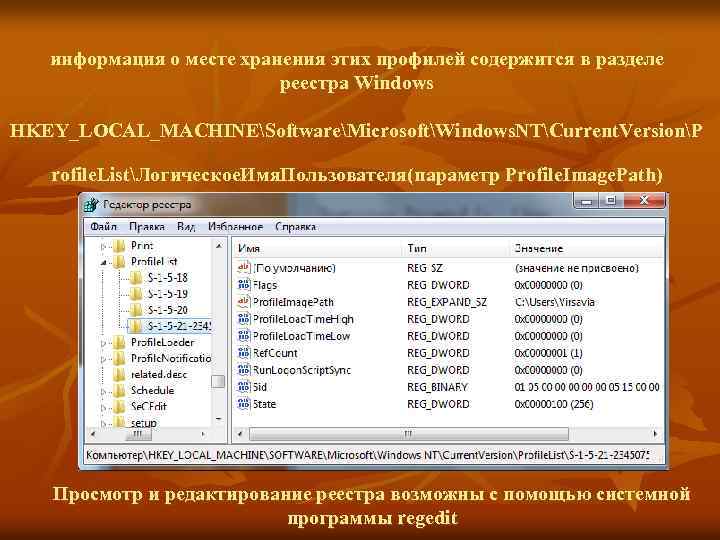Select the related.desc folder icon

[x=119, y=374]
